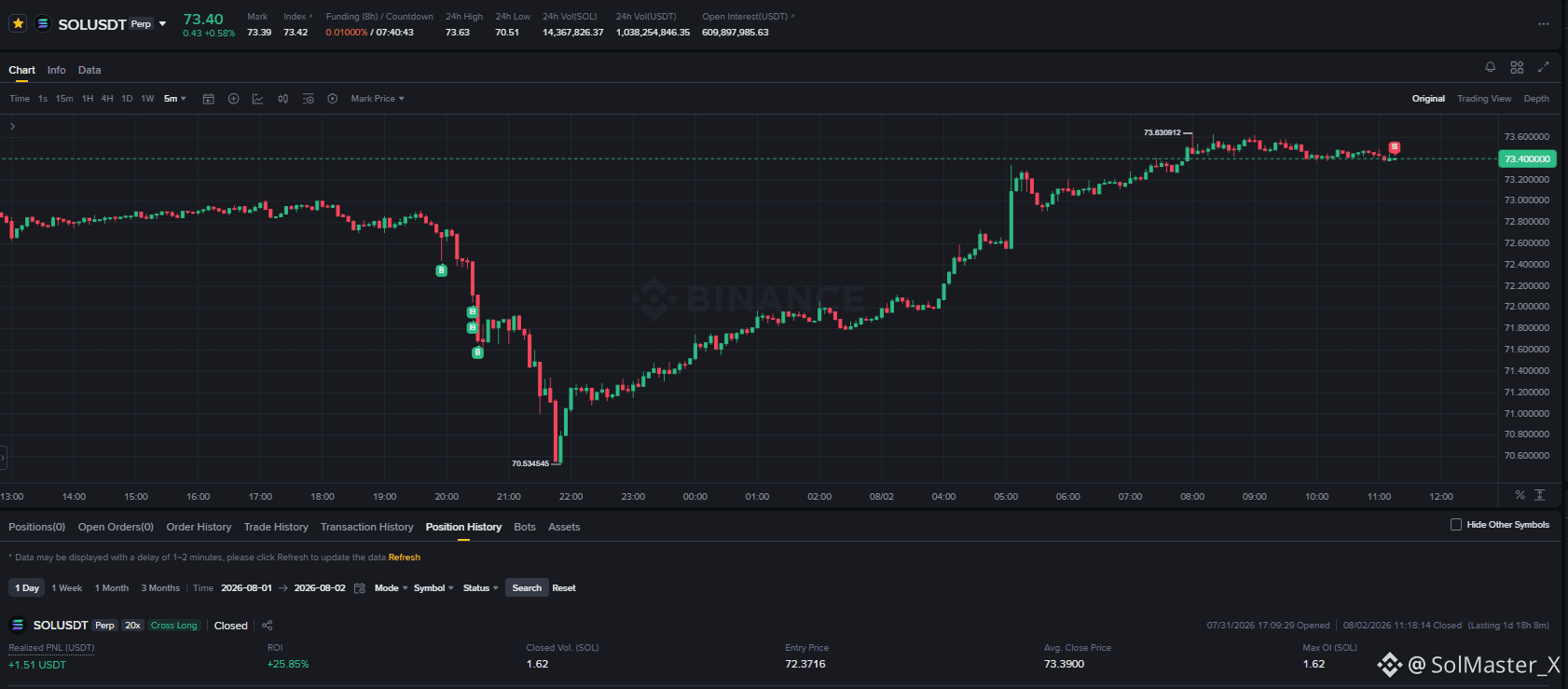Open the chart layout grid icon

pos(1517,67)
